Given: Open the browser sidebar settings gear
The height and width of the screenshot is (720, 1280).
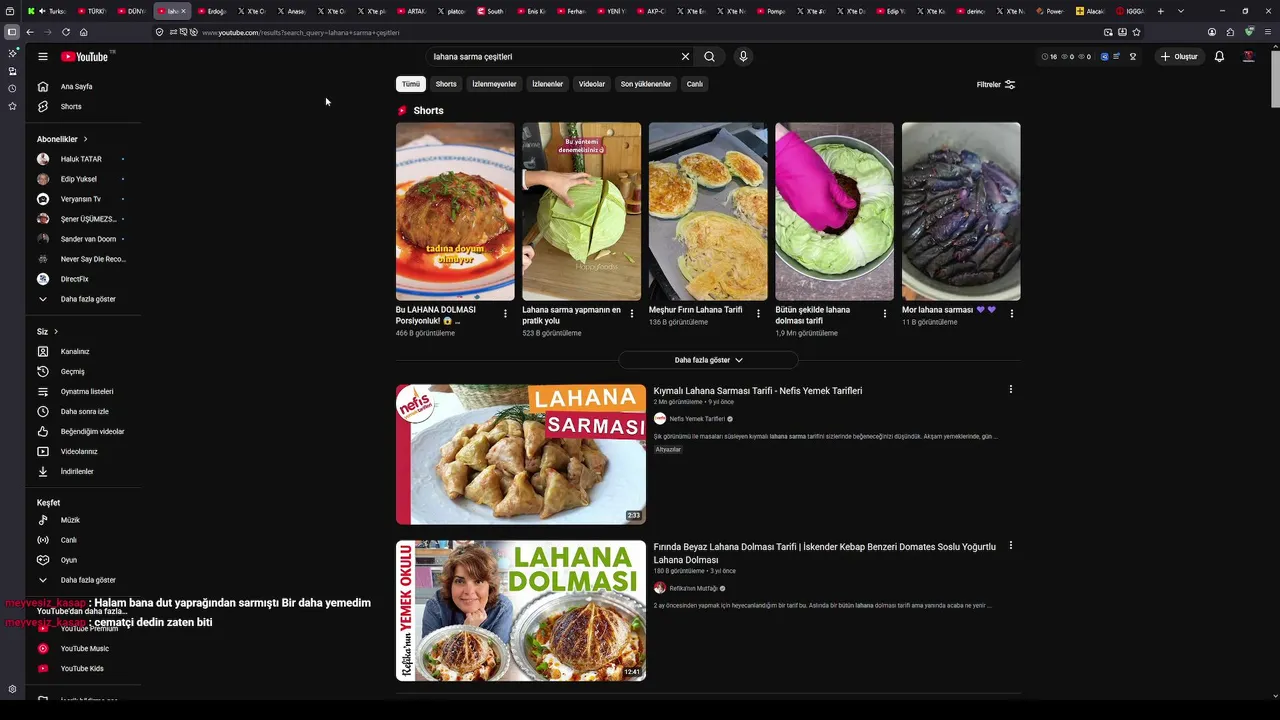Looking at the screenshot, I should (x=12, y=689).
